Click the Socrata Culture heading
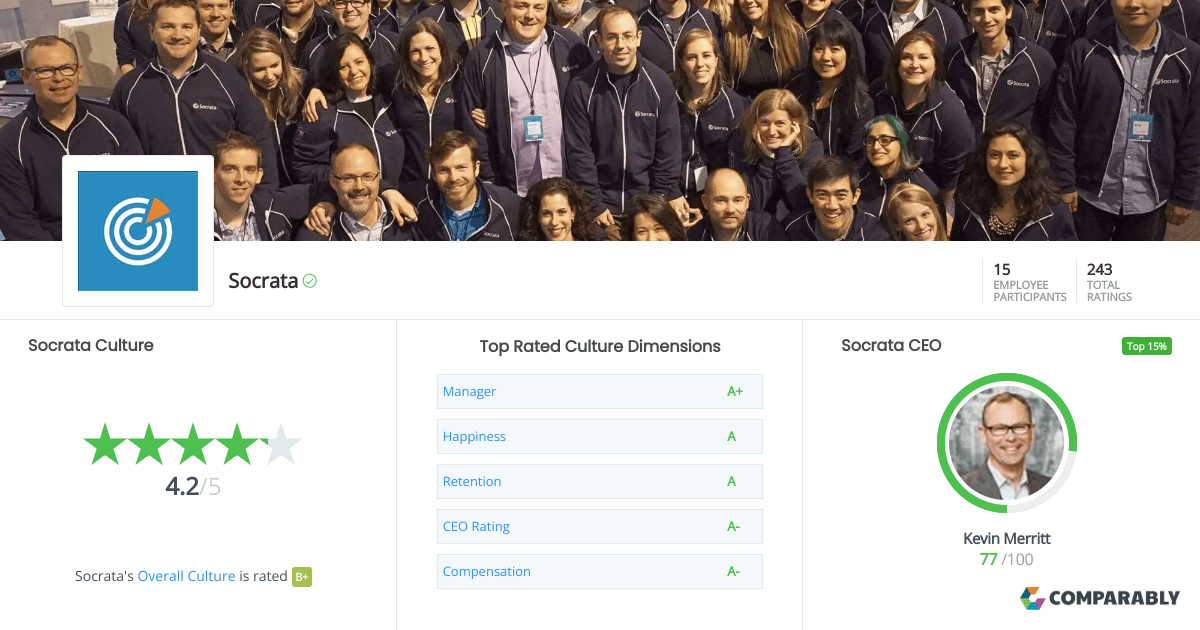Viewport: 1200px width, 630px height. [91, 345]
